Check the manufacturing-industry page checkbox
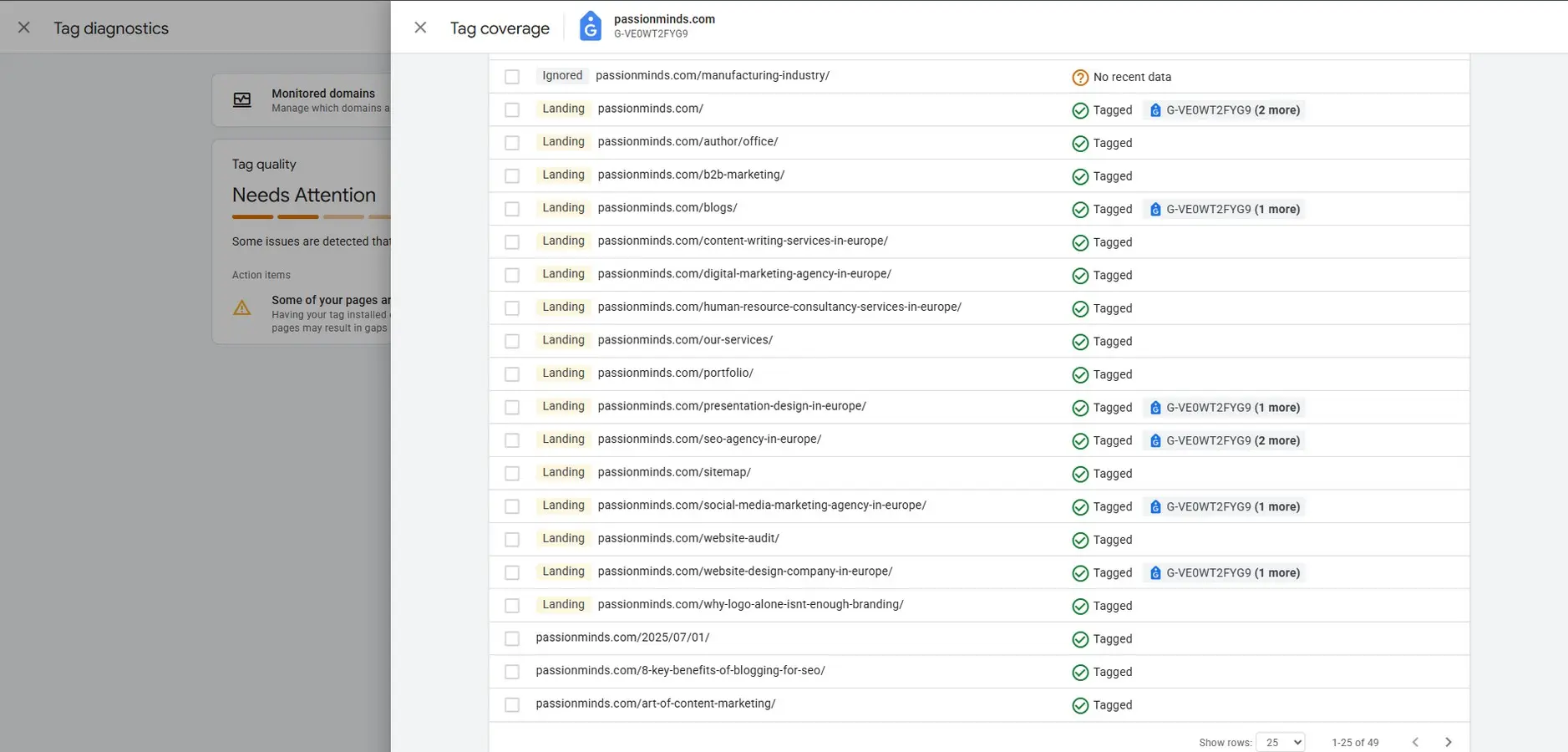This screenshot has height=752, width=1568. [x=512, y=77]
